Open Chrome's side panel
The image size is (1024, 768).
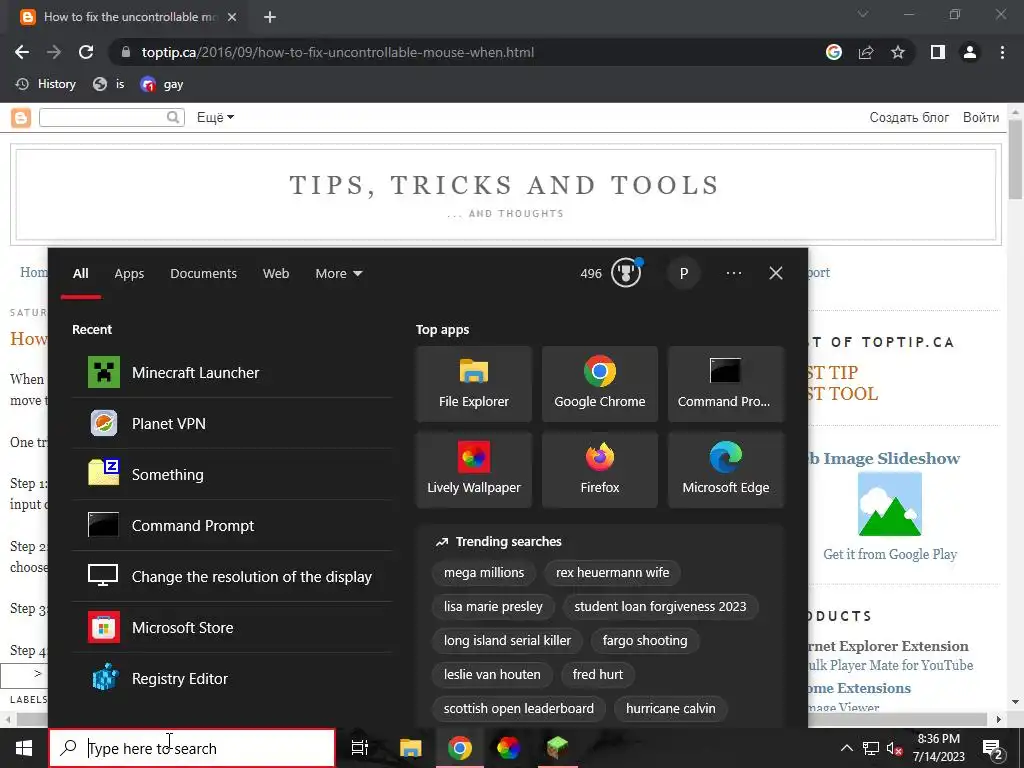[938, 52]
